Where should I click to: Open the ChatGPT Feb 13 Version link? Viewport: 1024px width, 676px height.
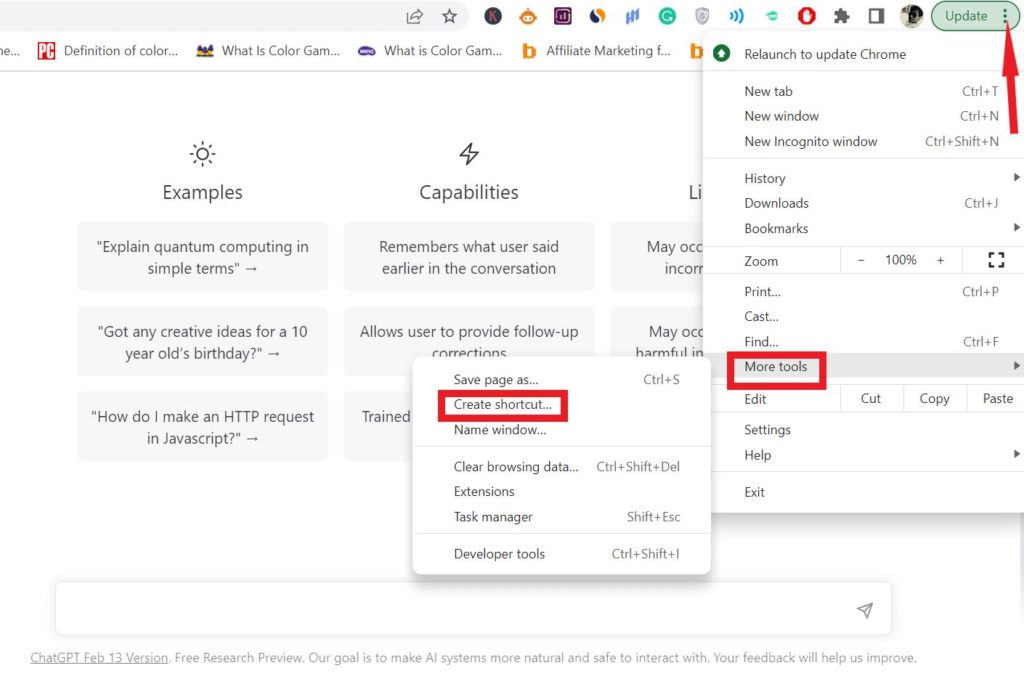coord(99,658)
